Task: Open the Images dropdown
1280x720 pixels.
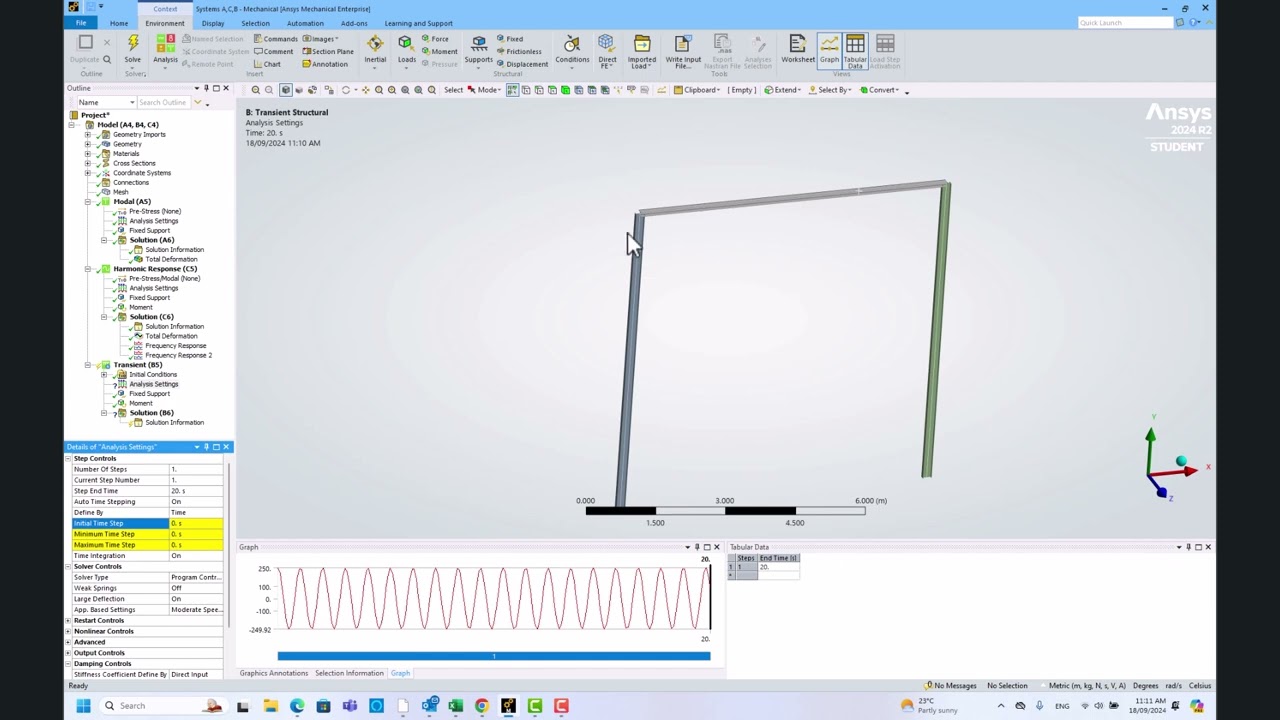Action: pos(320,39)
